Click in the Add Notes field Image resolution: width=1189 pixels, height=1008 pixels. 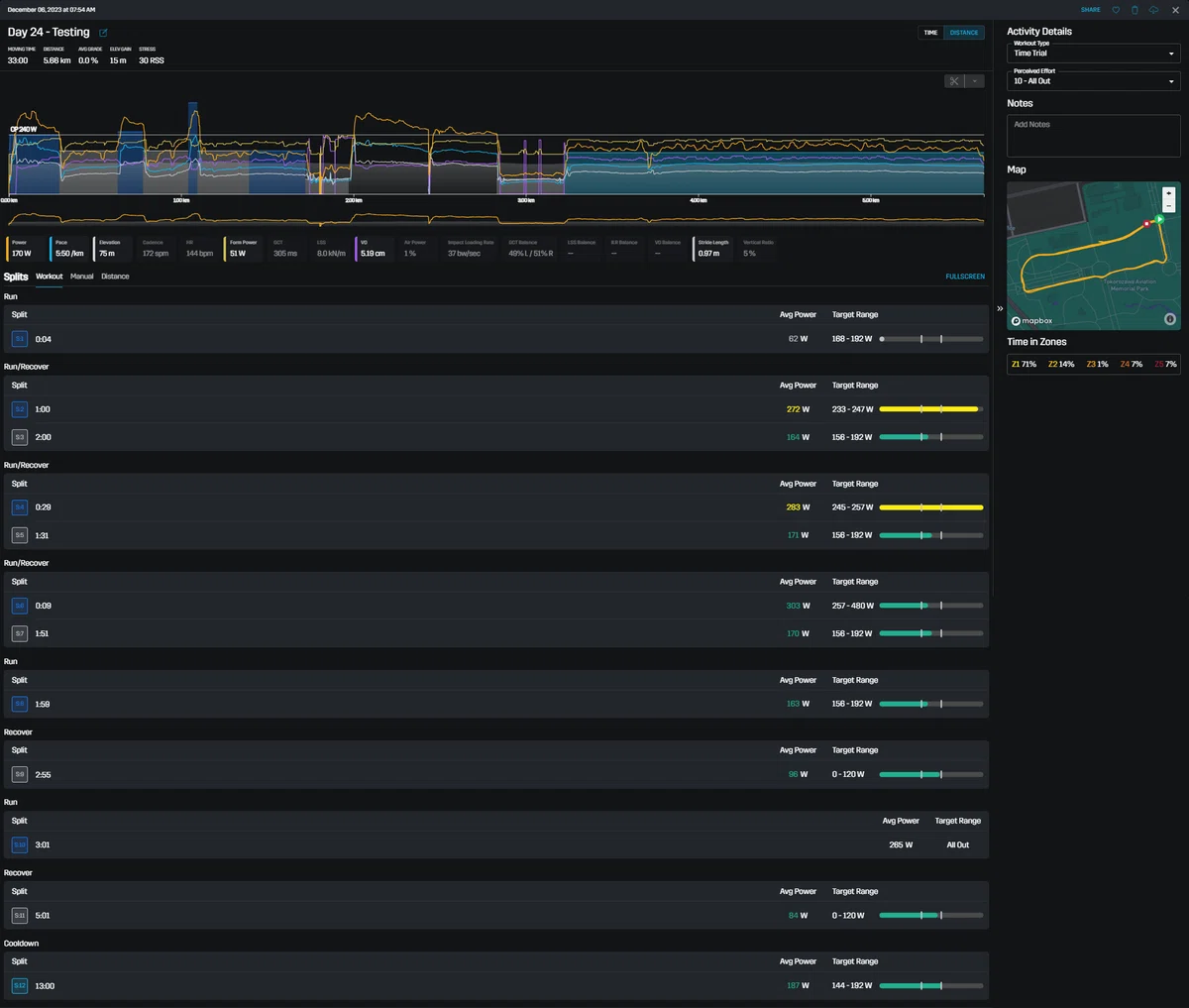[1093, 136]
